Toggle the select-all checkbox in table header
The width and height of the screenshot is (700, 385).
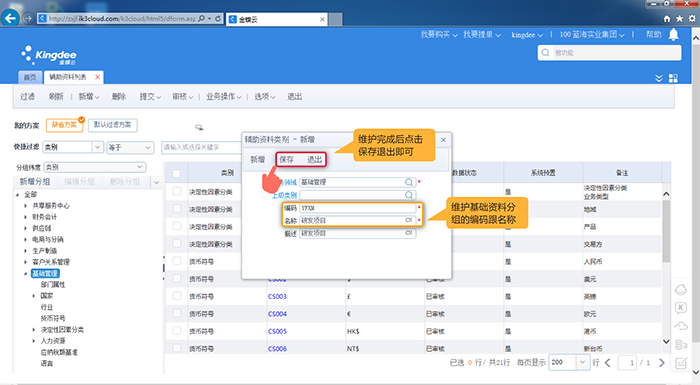point(176,173)
